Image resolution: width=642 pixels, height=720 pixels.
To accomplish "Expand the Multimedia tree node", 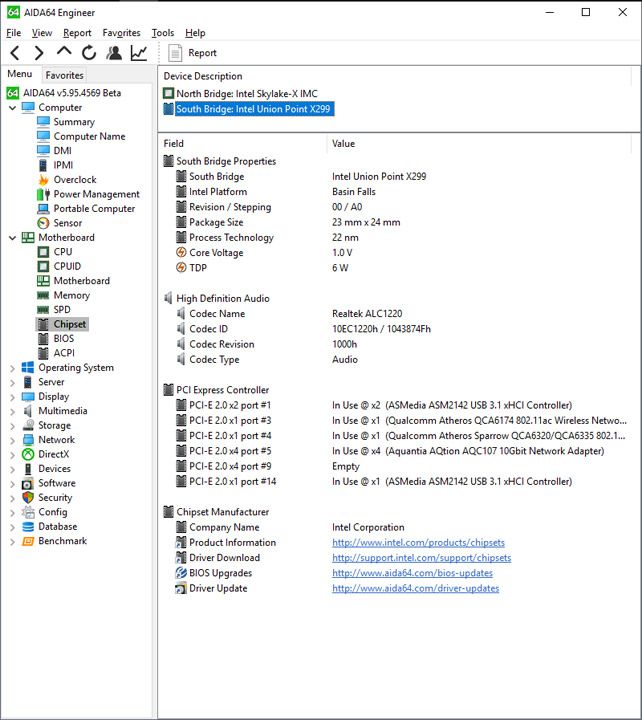I will tap(12, 411).
